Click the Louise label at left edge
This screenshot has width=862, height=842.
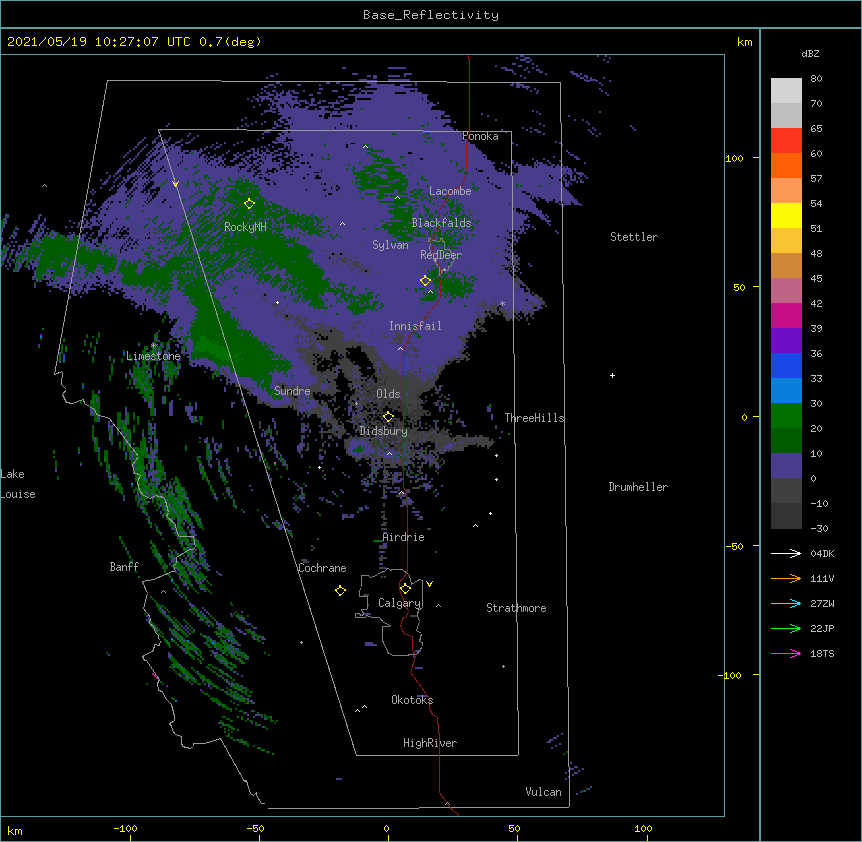[x=18, y=494]
